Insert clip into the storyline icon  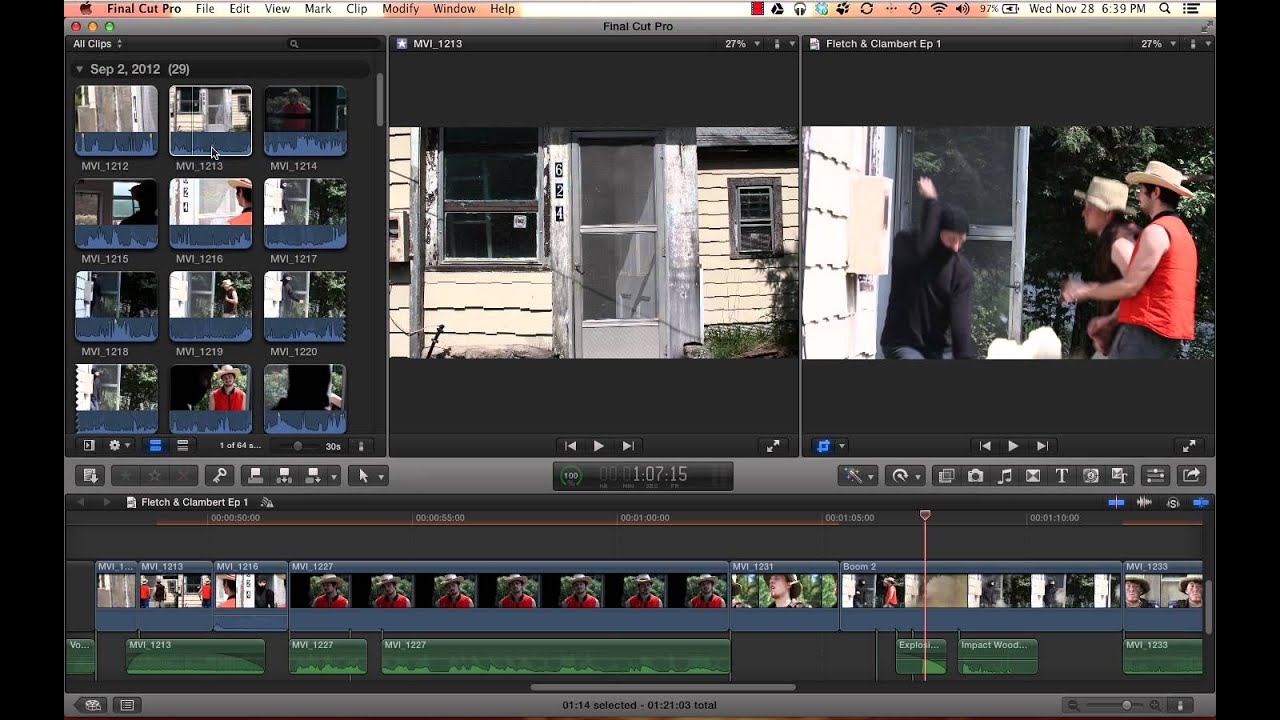[285, 476]
